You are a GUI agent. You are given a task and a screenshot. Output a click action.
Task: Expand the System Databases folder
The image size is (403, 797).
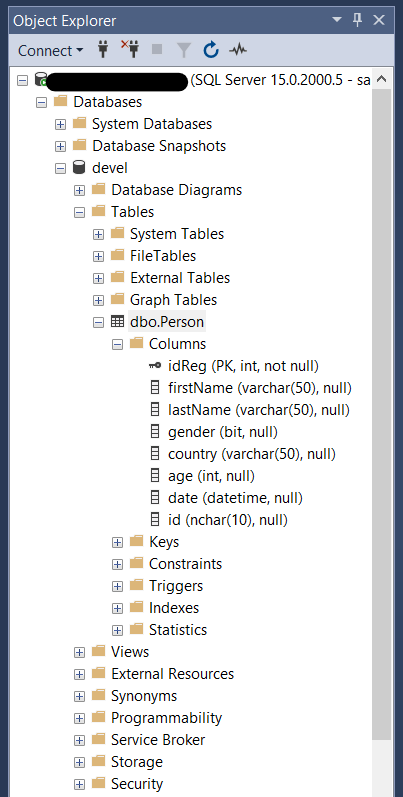60,124
